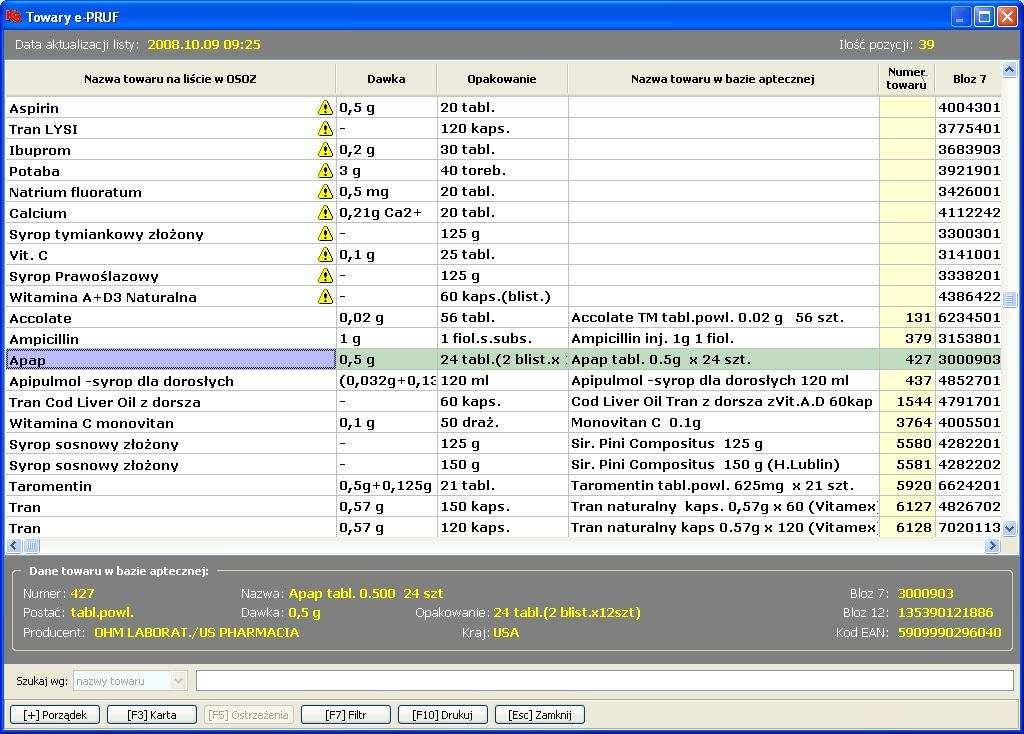Click Nazwa towaru w bazie aptecznej header

[723, 79]
